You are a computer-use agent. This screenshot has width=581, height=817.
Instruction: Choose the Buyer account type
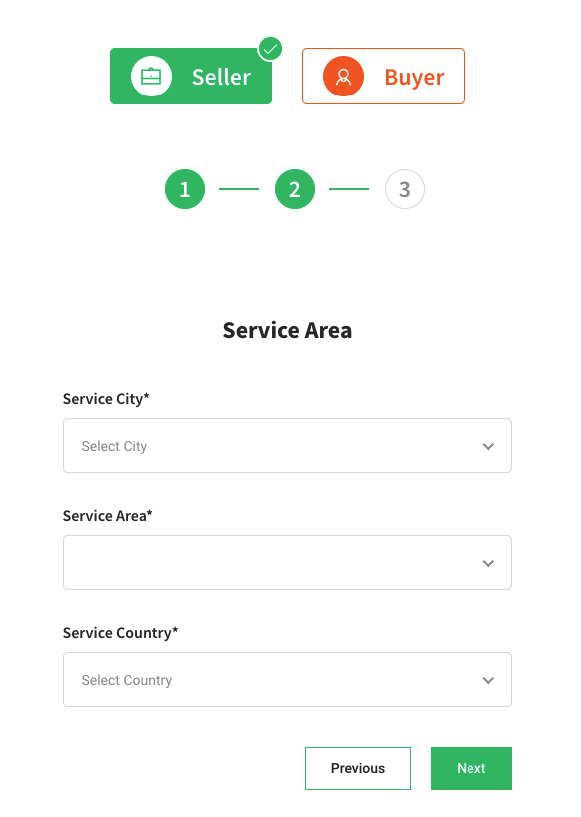pyautogui.click(x=384, y=76)
